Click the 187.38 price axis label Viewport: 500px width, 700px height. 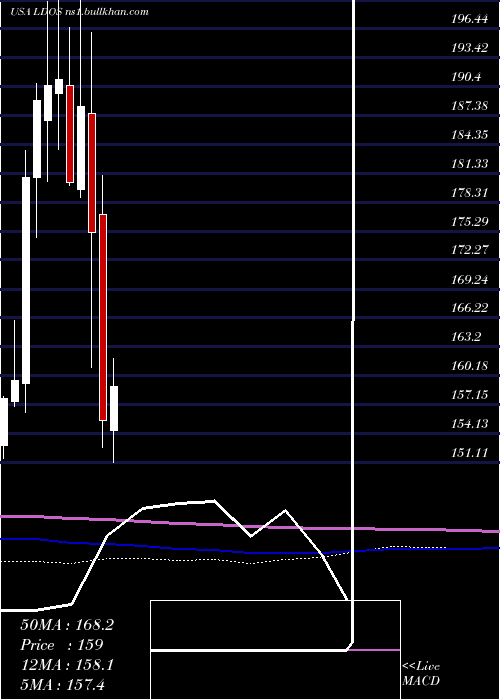(469, 106)
